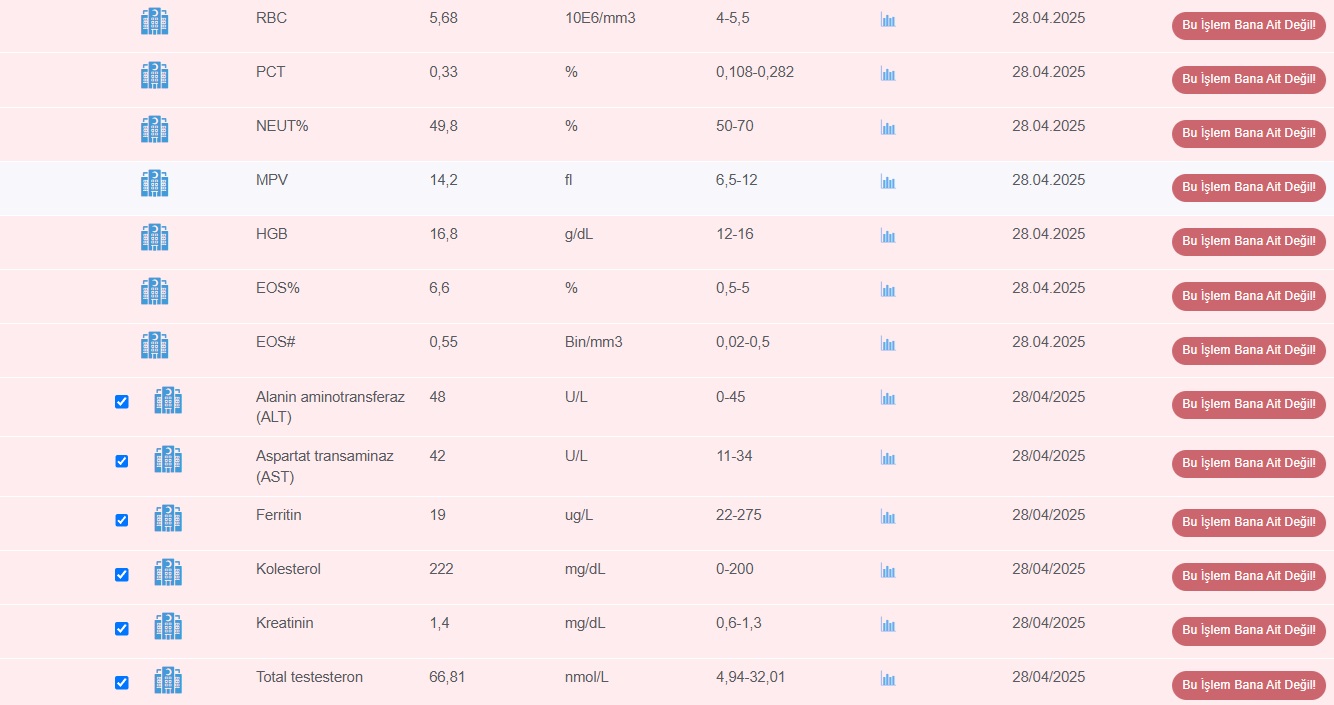Click the MPV result value 14,2
Image resolution: width=1334 pixels, height=705 pixels.
[x=443, y=180]
